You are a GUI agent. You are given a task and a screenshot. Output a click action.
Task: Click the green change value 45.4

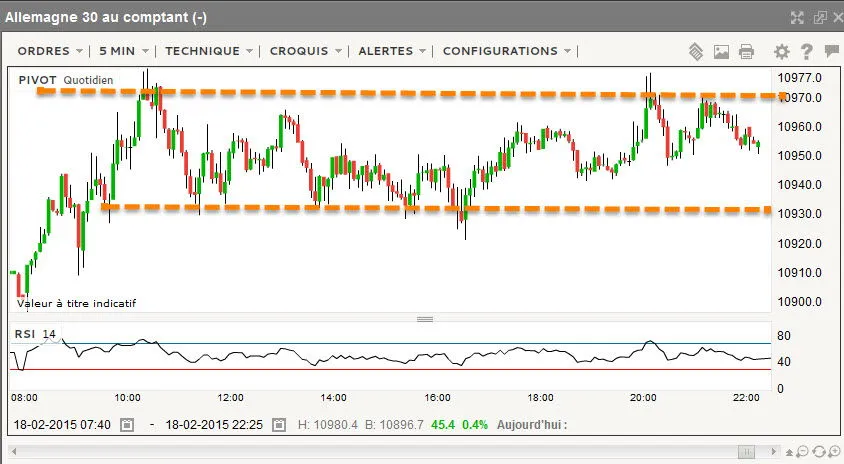pyautogui.click(x=443, y=425)
